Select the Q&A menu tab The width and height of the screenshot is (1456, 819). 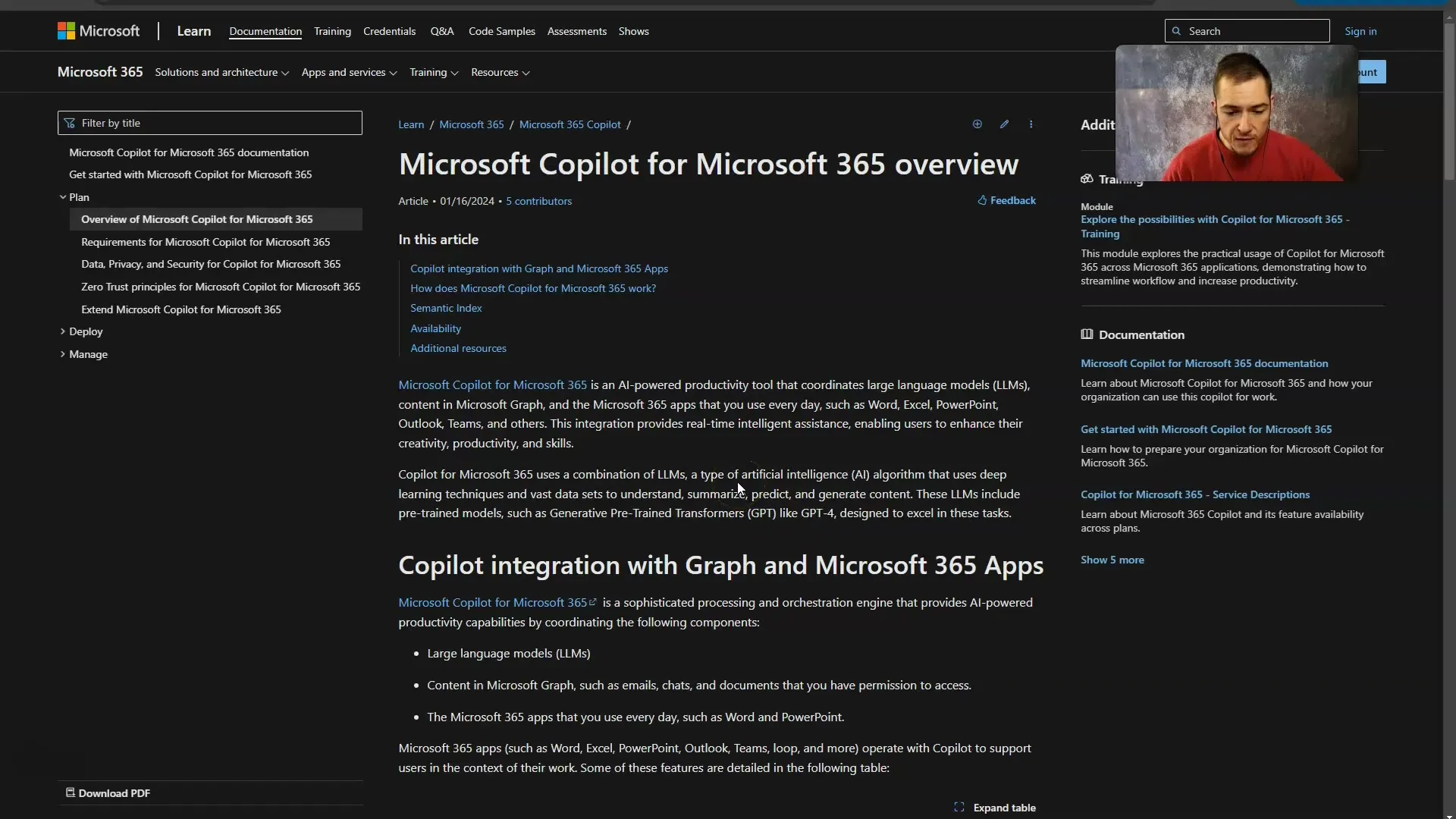pos(441,31)
